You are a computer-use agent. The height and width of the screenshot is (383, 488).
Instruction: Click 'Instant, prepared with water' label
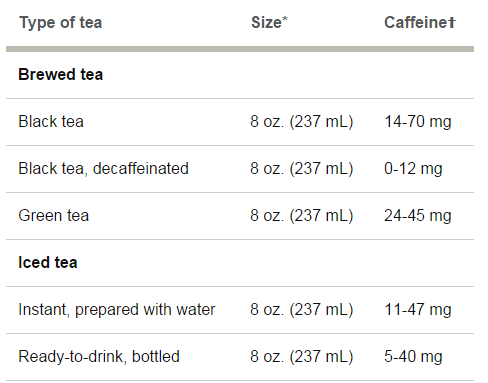(117, 310)
